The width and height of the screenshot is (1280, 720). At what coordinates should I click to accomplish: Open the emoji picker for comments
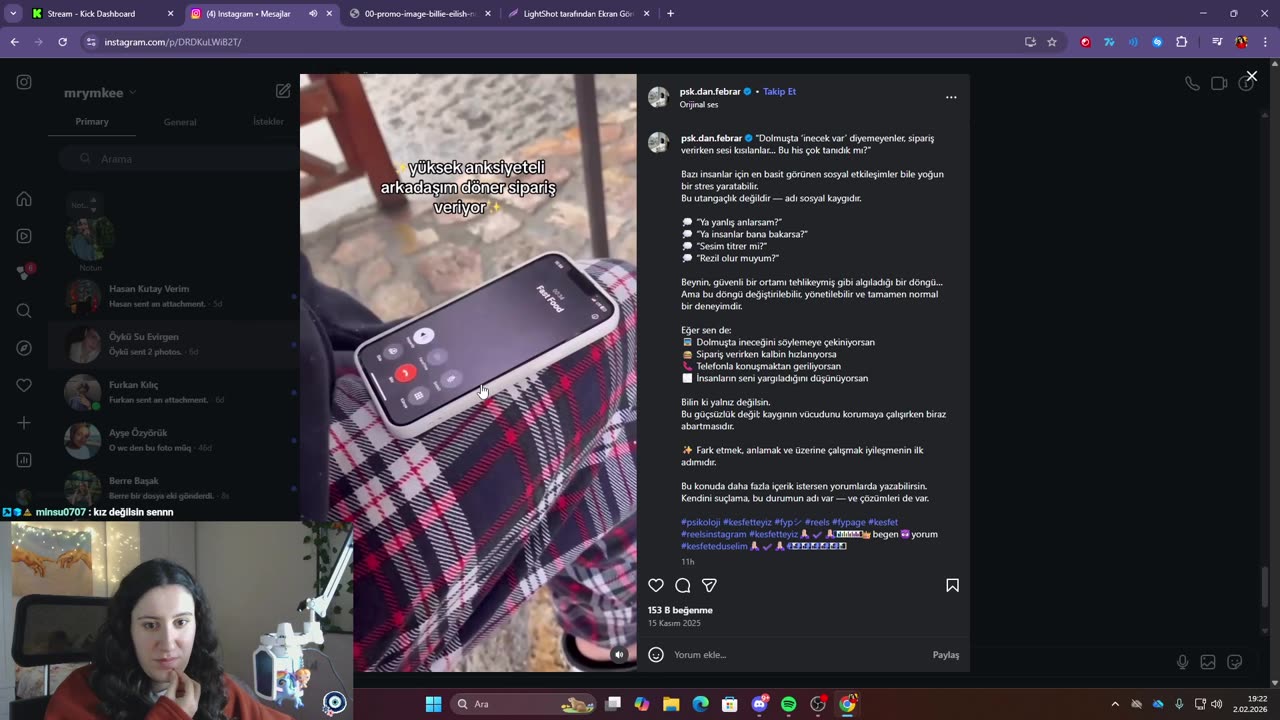[x=656, y=655]
